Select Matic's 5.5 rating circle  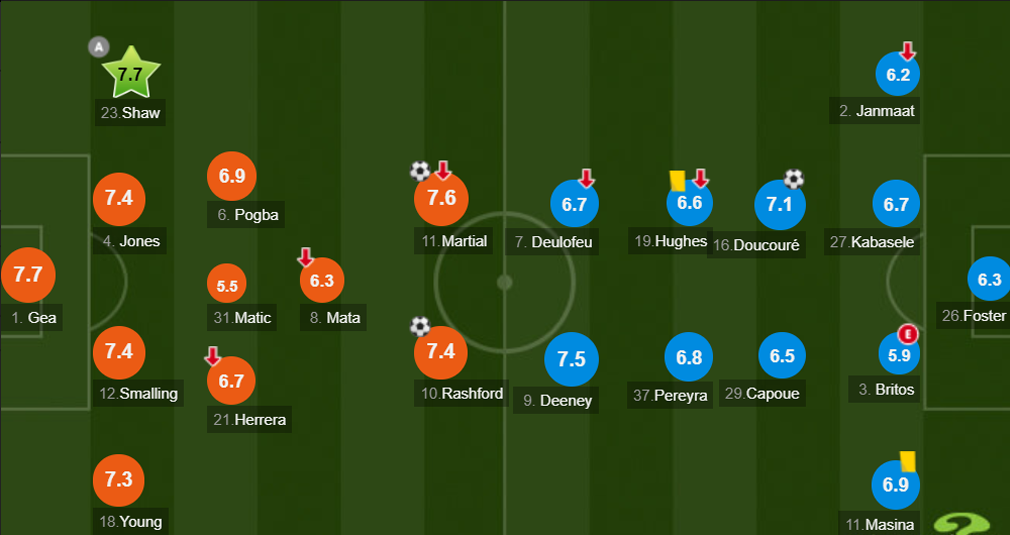coord(227,286)
